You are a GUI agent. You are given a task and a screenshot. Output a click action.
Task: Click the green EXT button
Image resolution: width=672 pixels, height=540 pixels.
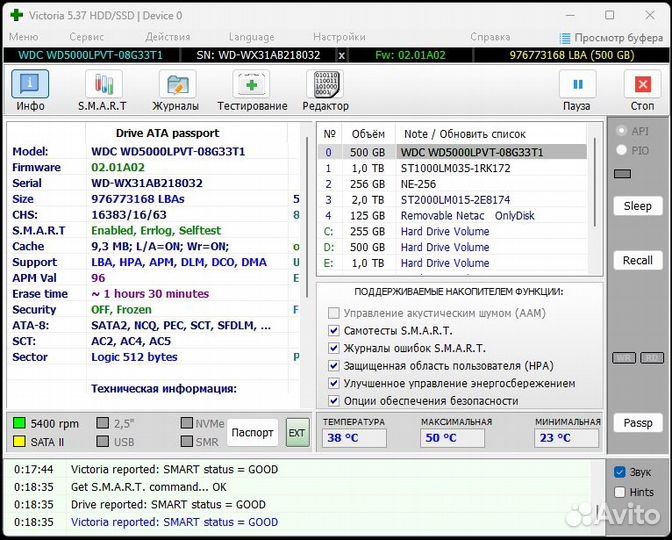pyautogui.click(x=297, y=432)
